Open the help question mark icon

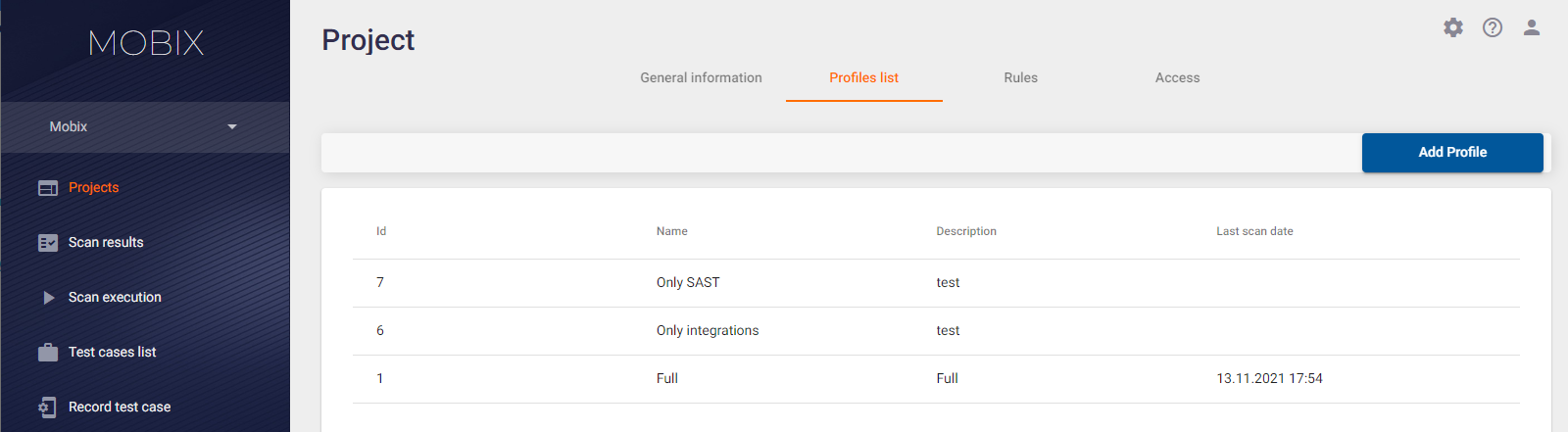(x=1493, y=27)
